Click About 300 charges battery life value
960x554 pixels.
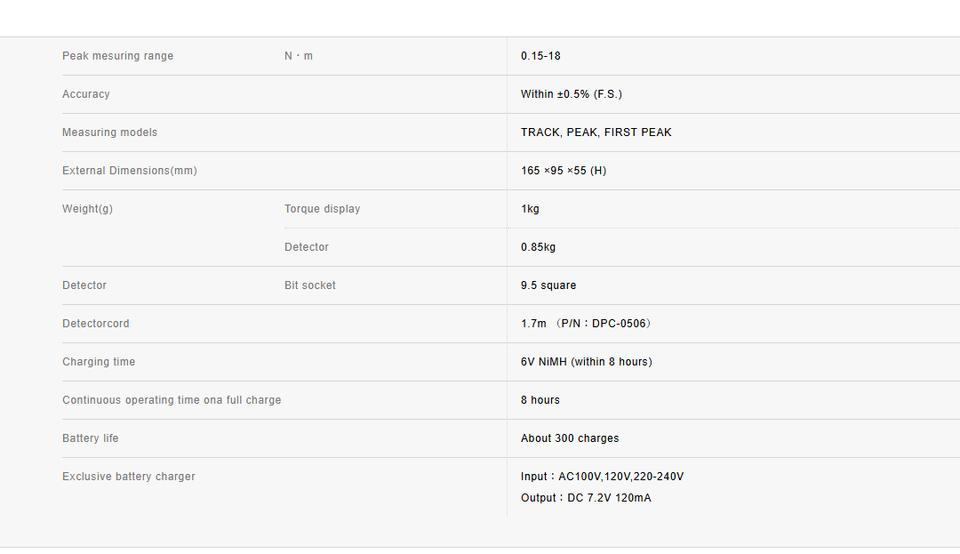[570, 438]
